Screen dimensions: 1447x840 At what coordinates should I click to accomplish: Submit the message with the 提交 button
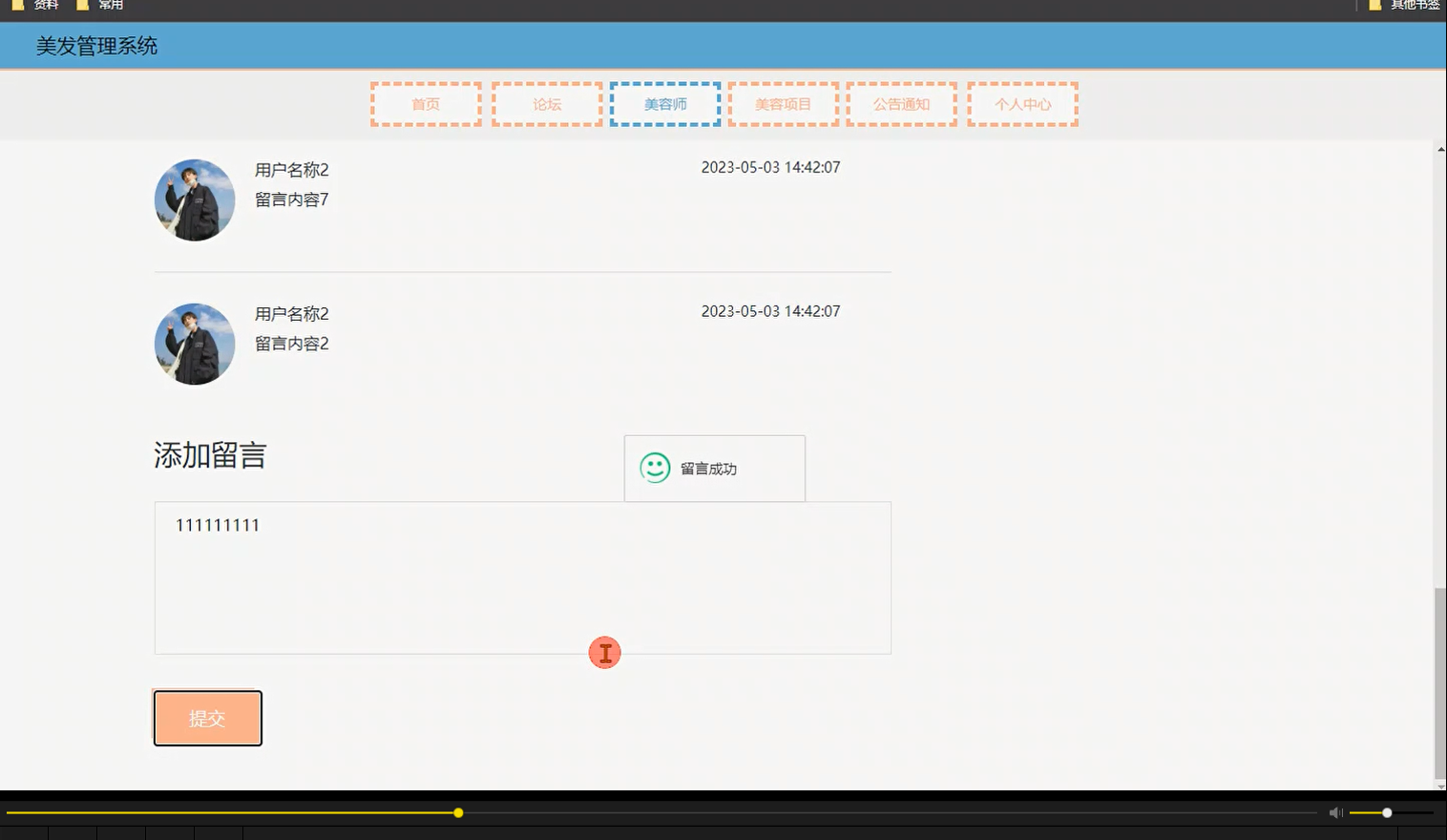[208, 718]
